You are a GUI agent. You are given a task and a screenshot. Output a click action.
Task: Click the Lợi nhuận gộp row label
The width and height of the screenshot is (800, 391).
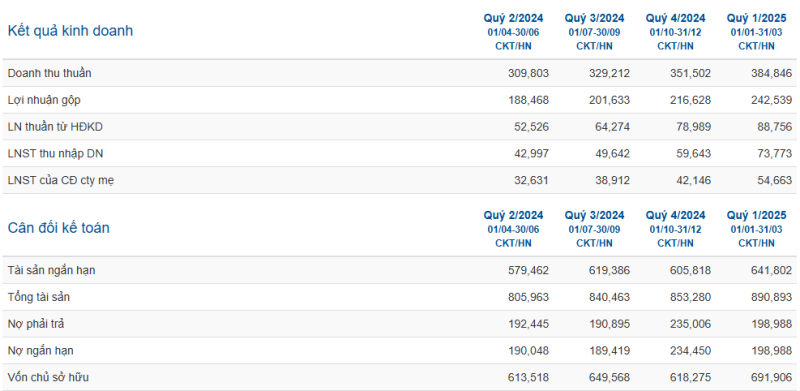pyautogui.click(x=44, y=100)
